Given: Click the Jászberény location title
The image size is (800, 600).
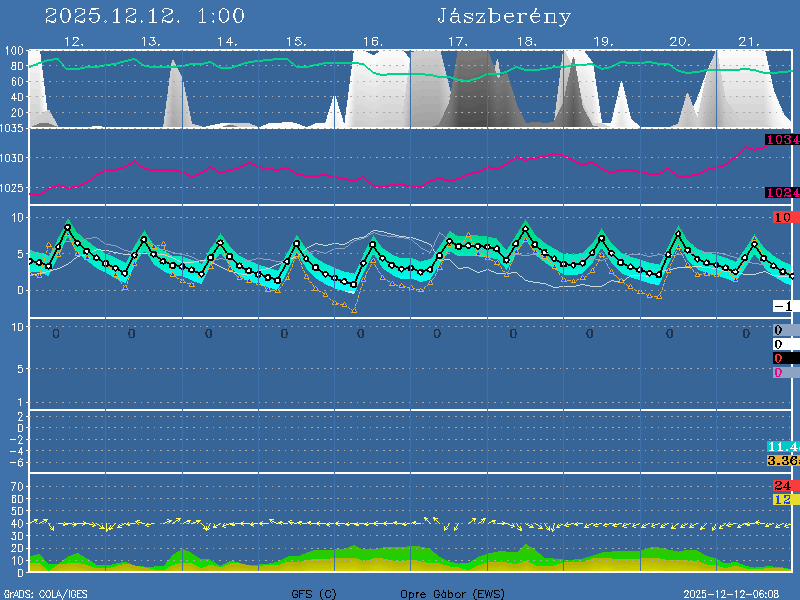Looking at the screenshot, I should [x=504, y=17].
